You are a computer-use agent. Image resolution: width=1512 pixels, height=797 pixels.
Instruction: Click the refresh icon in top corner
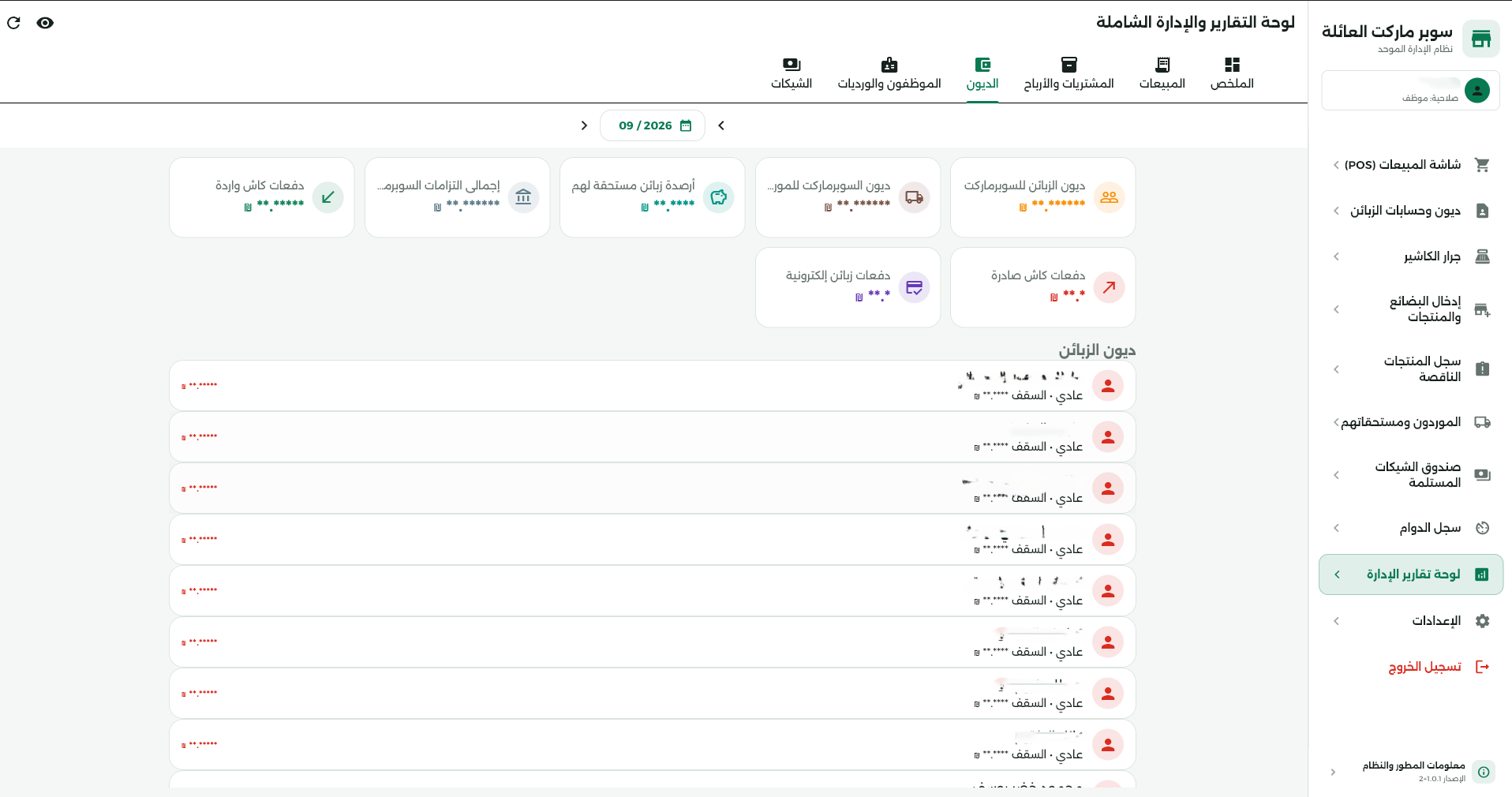(13, 23)
